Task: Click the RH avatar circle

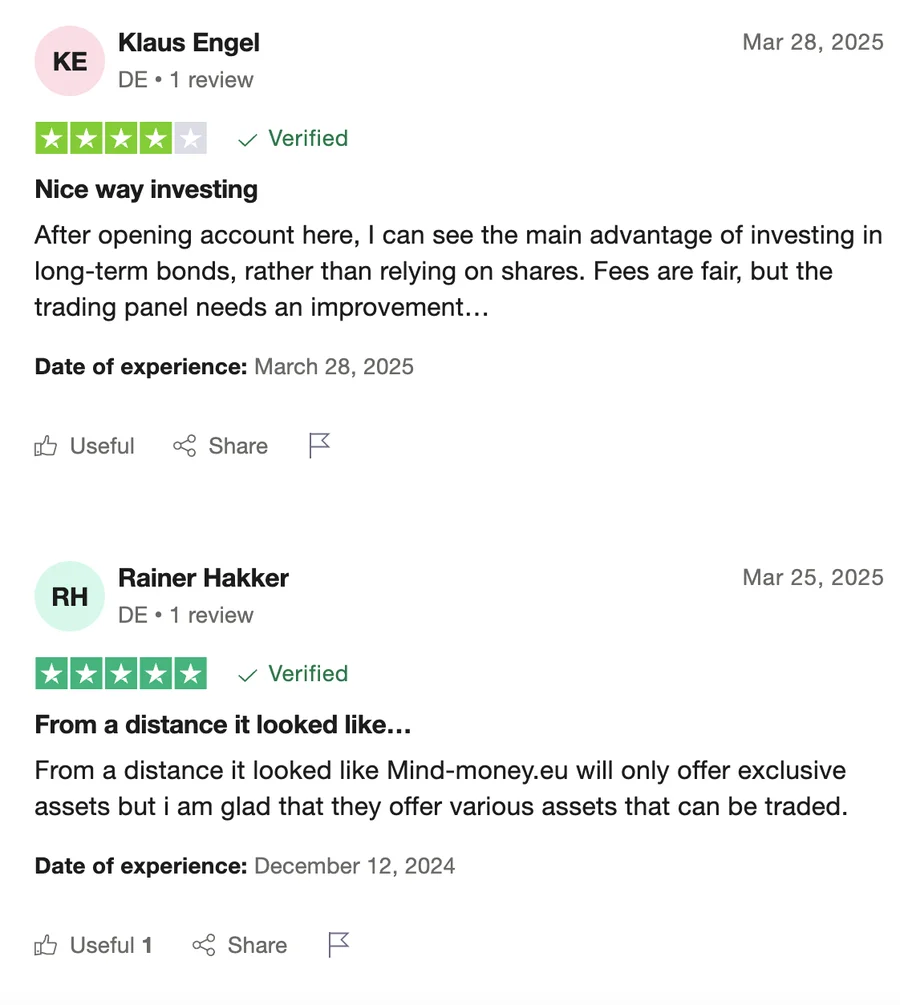Action: coord(69,597)
